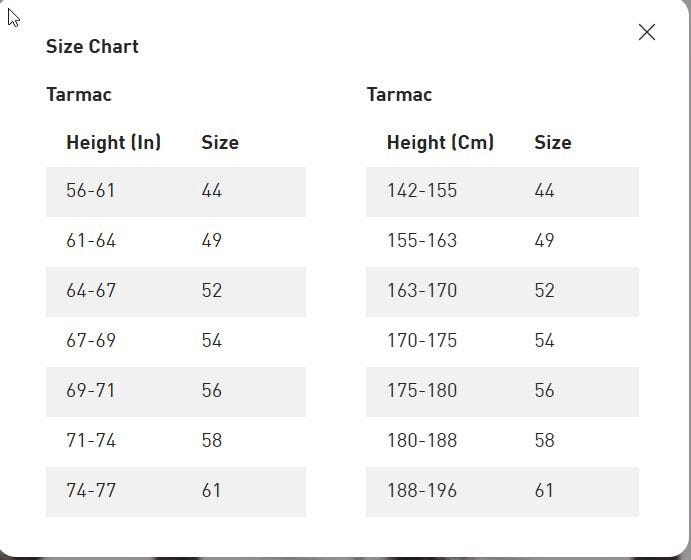This screenshot has width=691, height=560.
Task: Click the Tarmac heading above centimeters table
Action: point(399,95)
